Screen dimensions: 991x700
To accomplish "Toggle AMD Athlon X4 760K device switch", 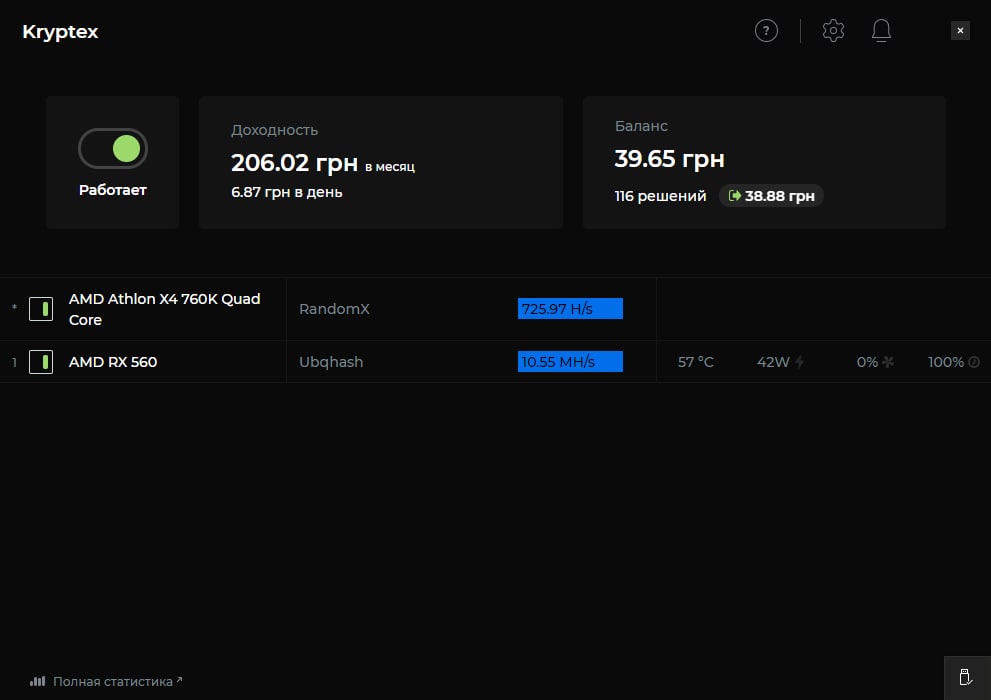I will pyautogui.click(x=41, y=309).
